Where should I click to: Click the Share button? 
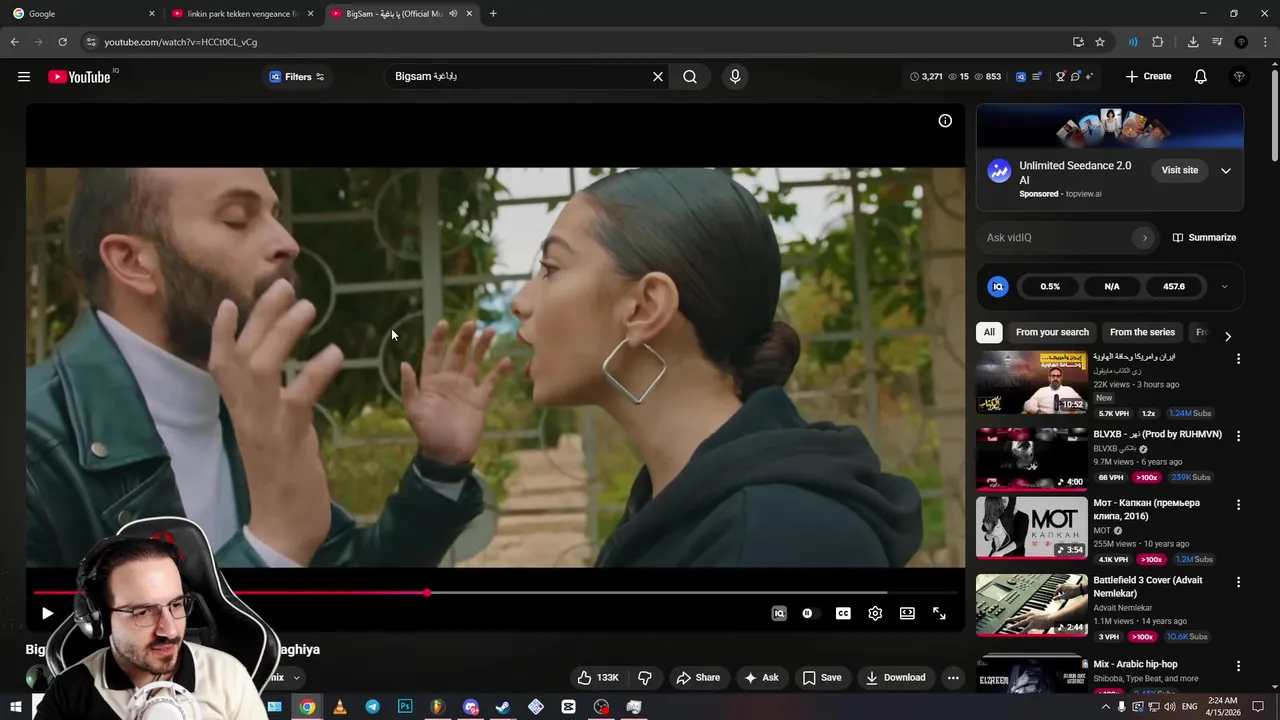[698, 678]
